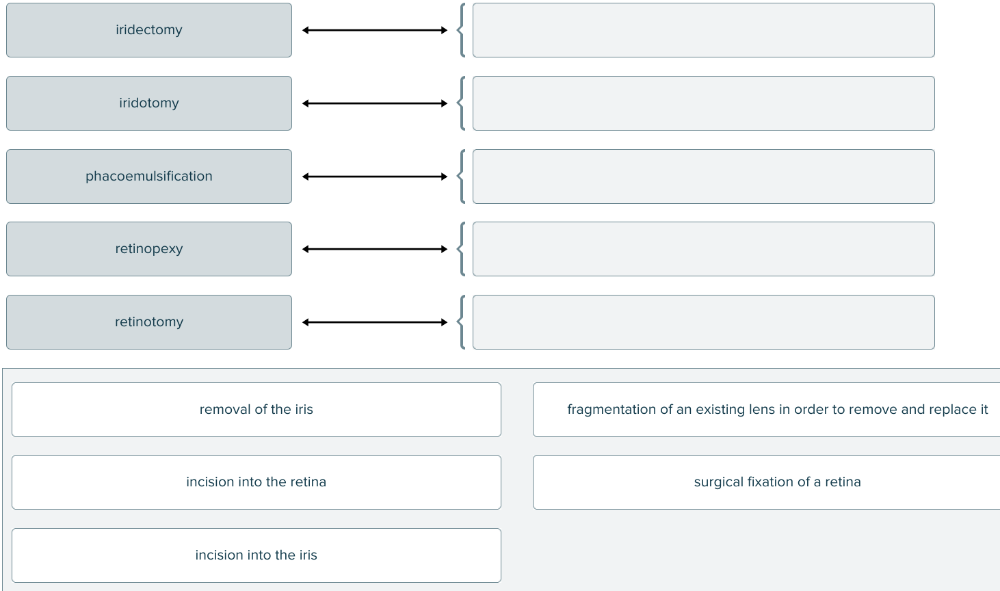
Task: Pick the "removal of the iris" answer tile
Action: [x=256, y=409]
